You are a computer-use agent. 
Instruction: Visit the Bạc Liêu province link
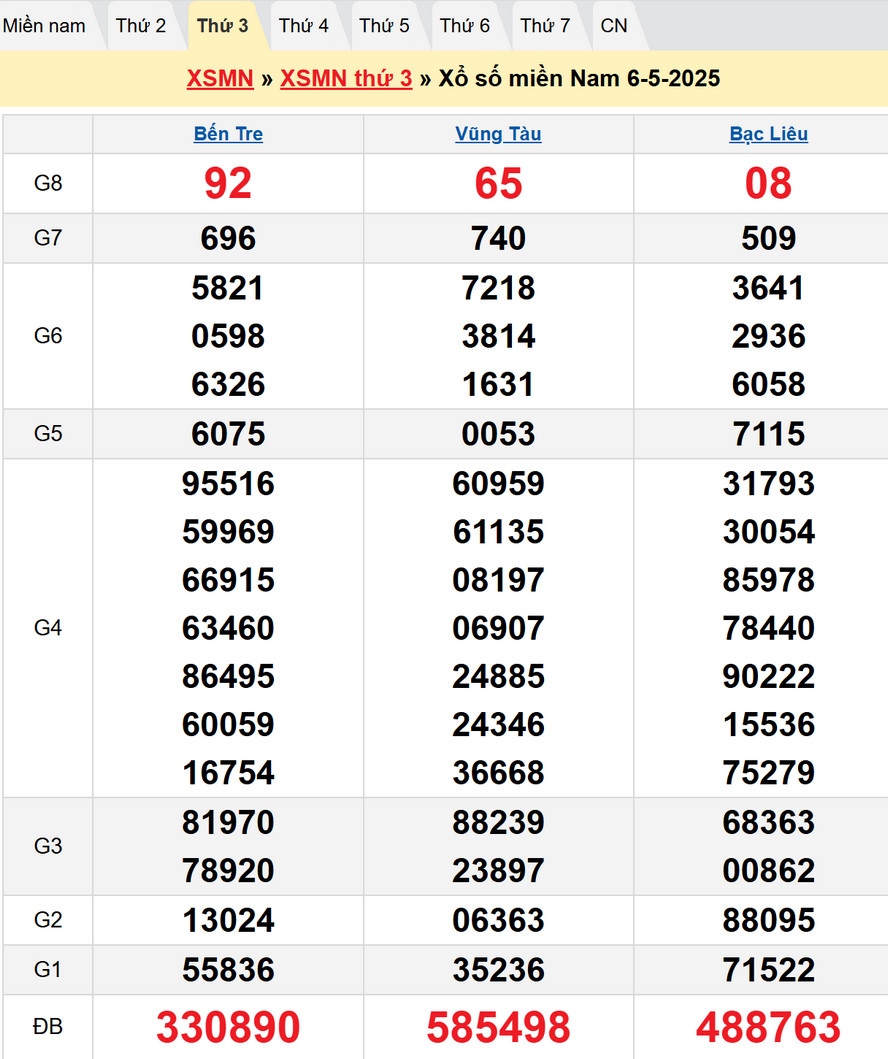pyautogui.click(x=768, y=134)
